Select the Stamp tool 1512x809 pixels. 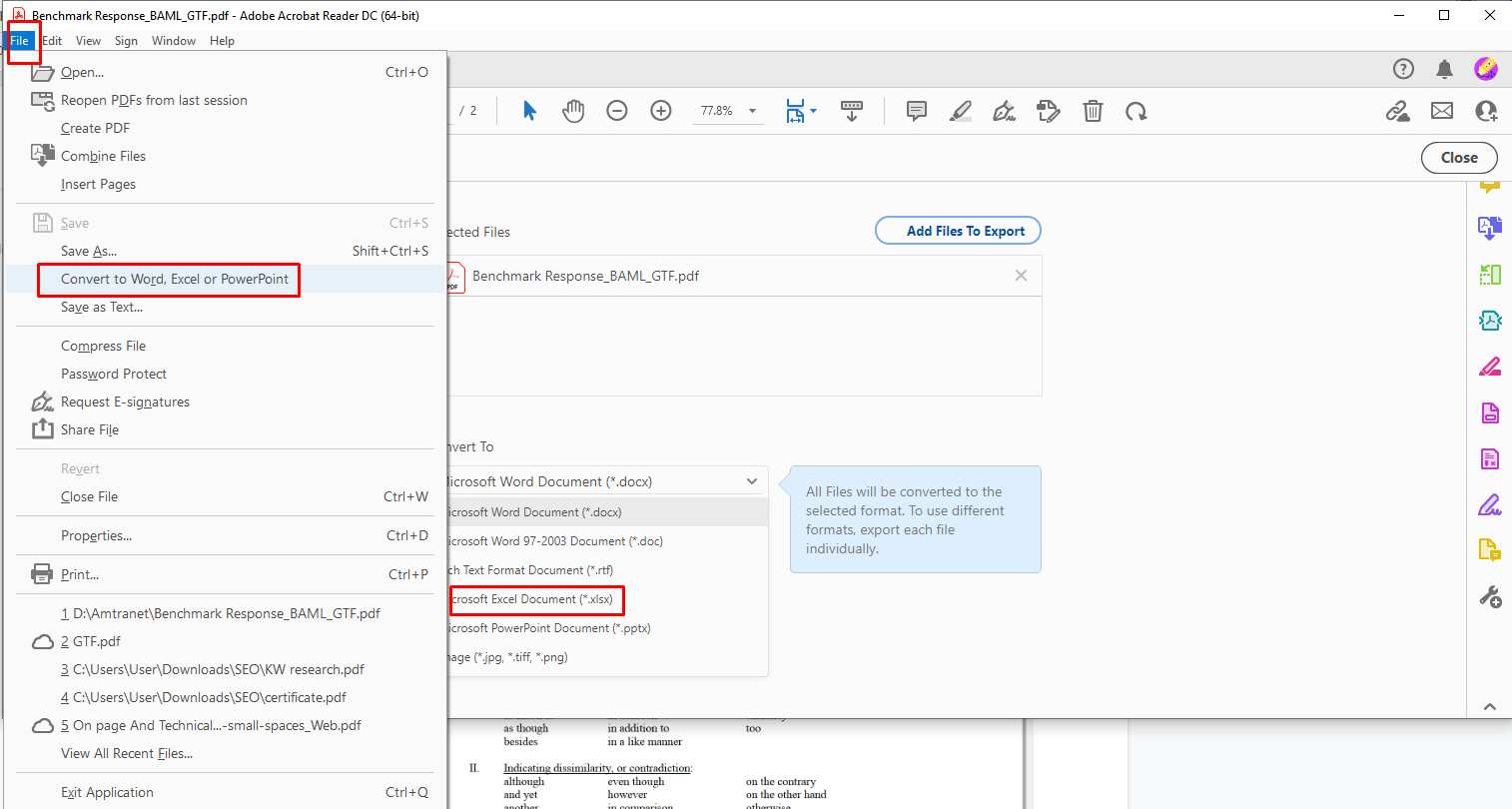click(1048, 111)
